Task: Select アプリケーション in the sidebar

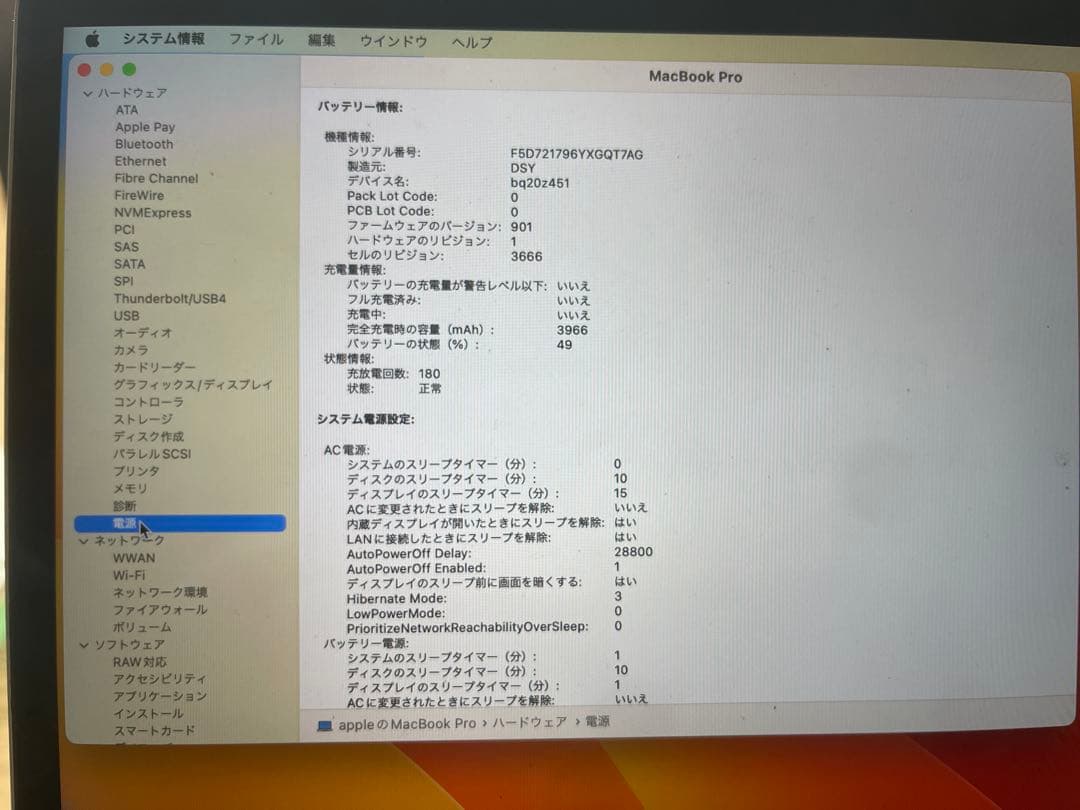Action: click(x=160, y=697)
